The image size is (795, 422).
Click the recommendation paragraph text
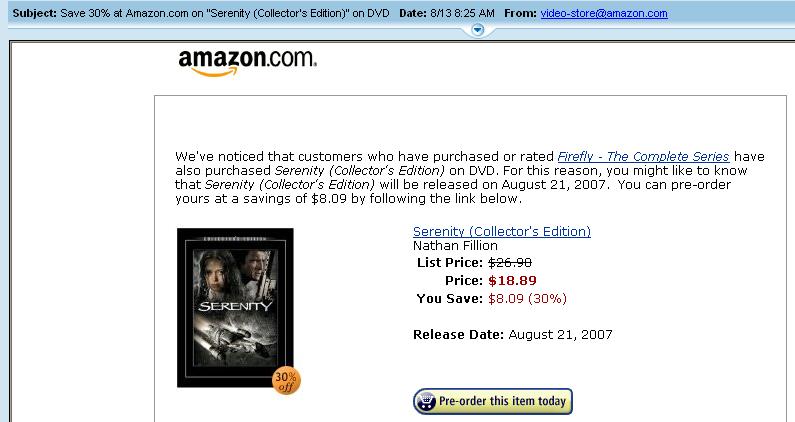coord(469,178)
